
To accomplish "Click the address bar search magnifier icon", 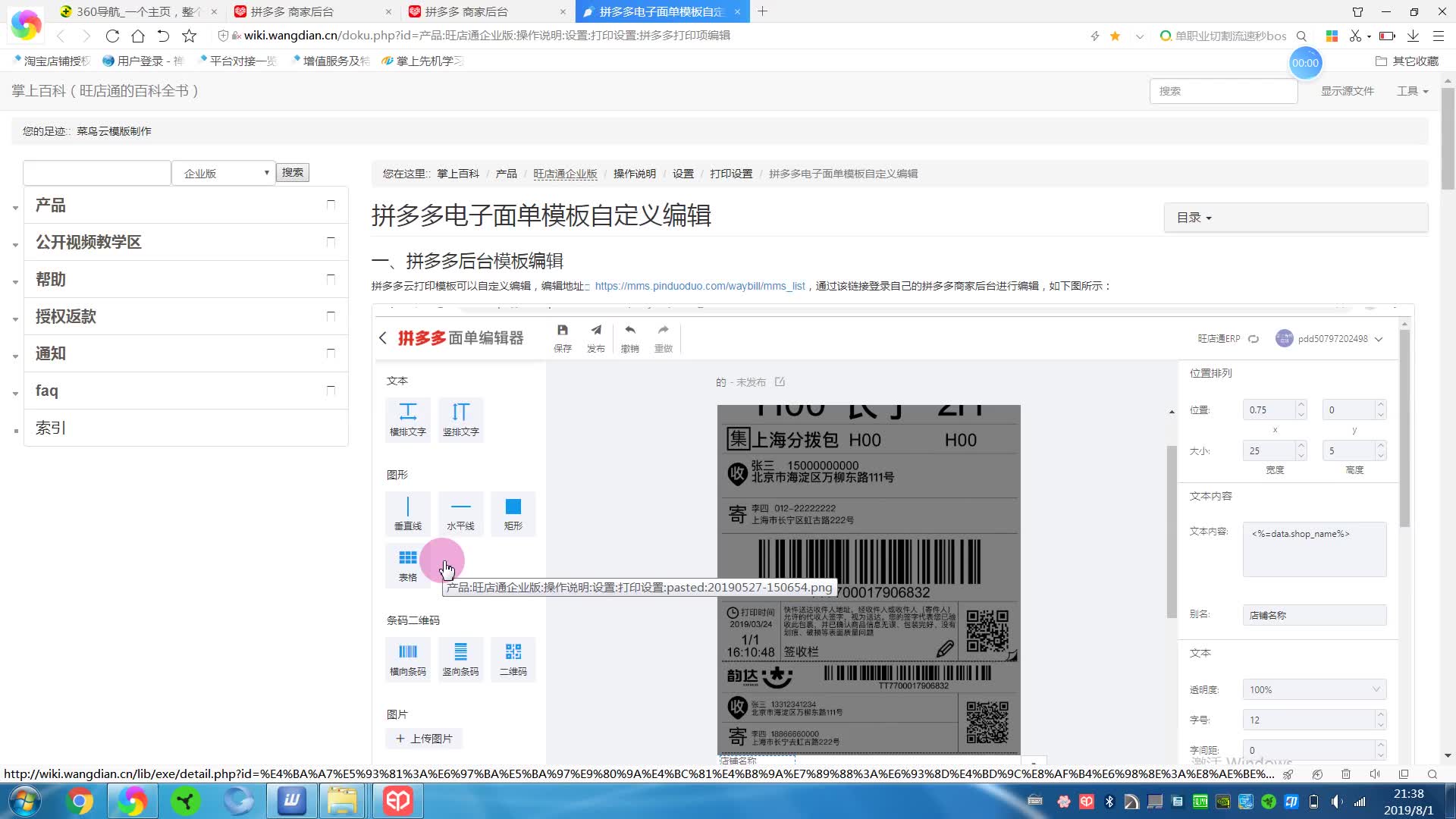I will (1301, 36).
